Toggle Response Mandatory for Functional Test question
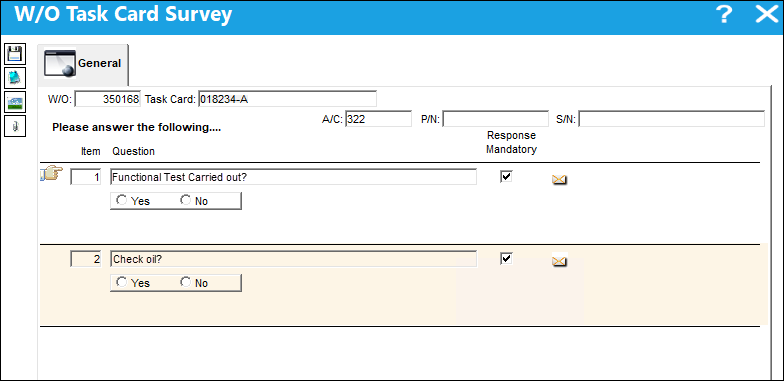The width and height of the screenshot is (784, 381). tap(506, 176)
